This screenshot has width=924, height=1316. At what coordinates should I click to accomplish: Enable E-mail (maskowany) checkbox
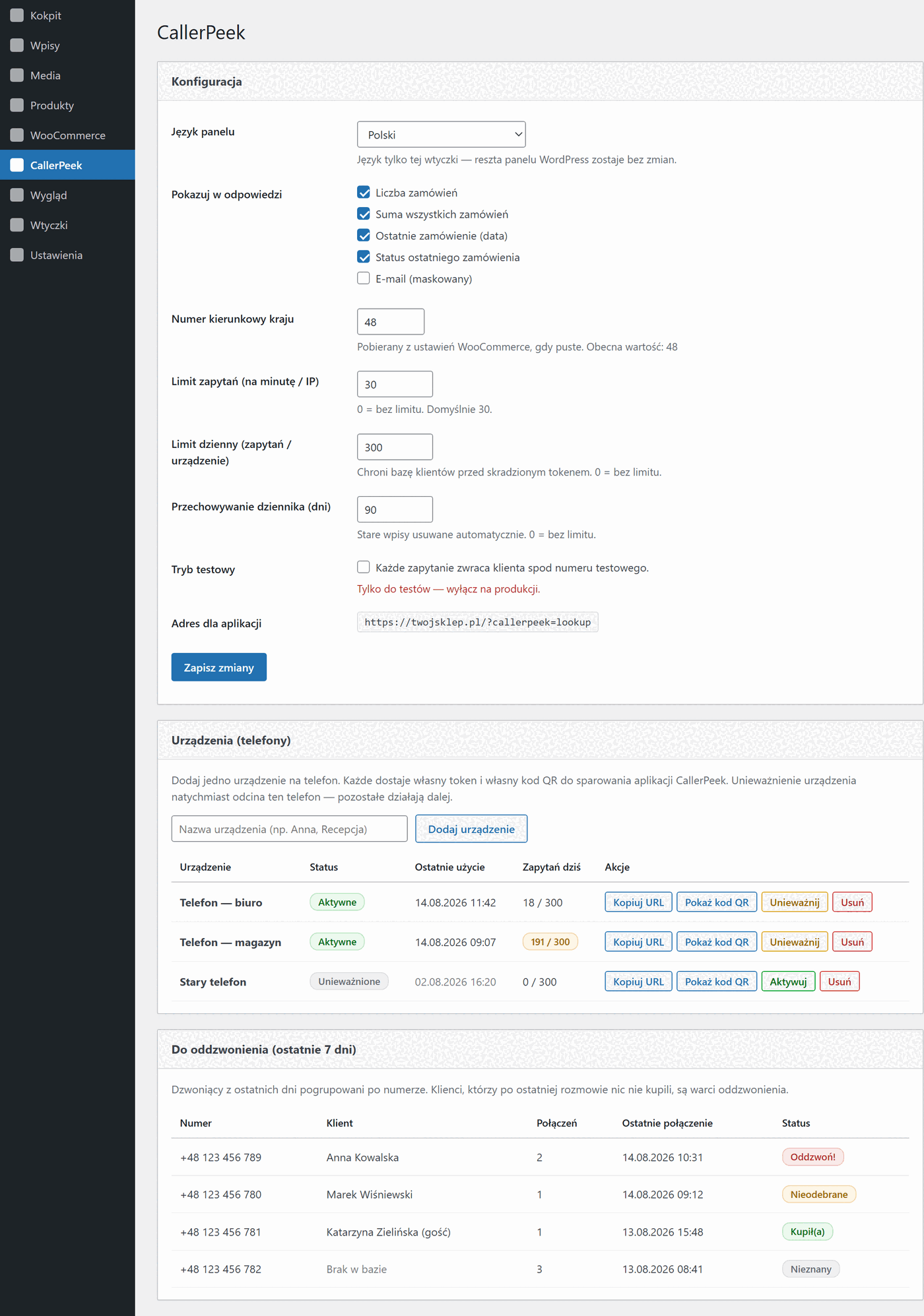tap(364, 278)
